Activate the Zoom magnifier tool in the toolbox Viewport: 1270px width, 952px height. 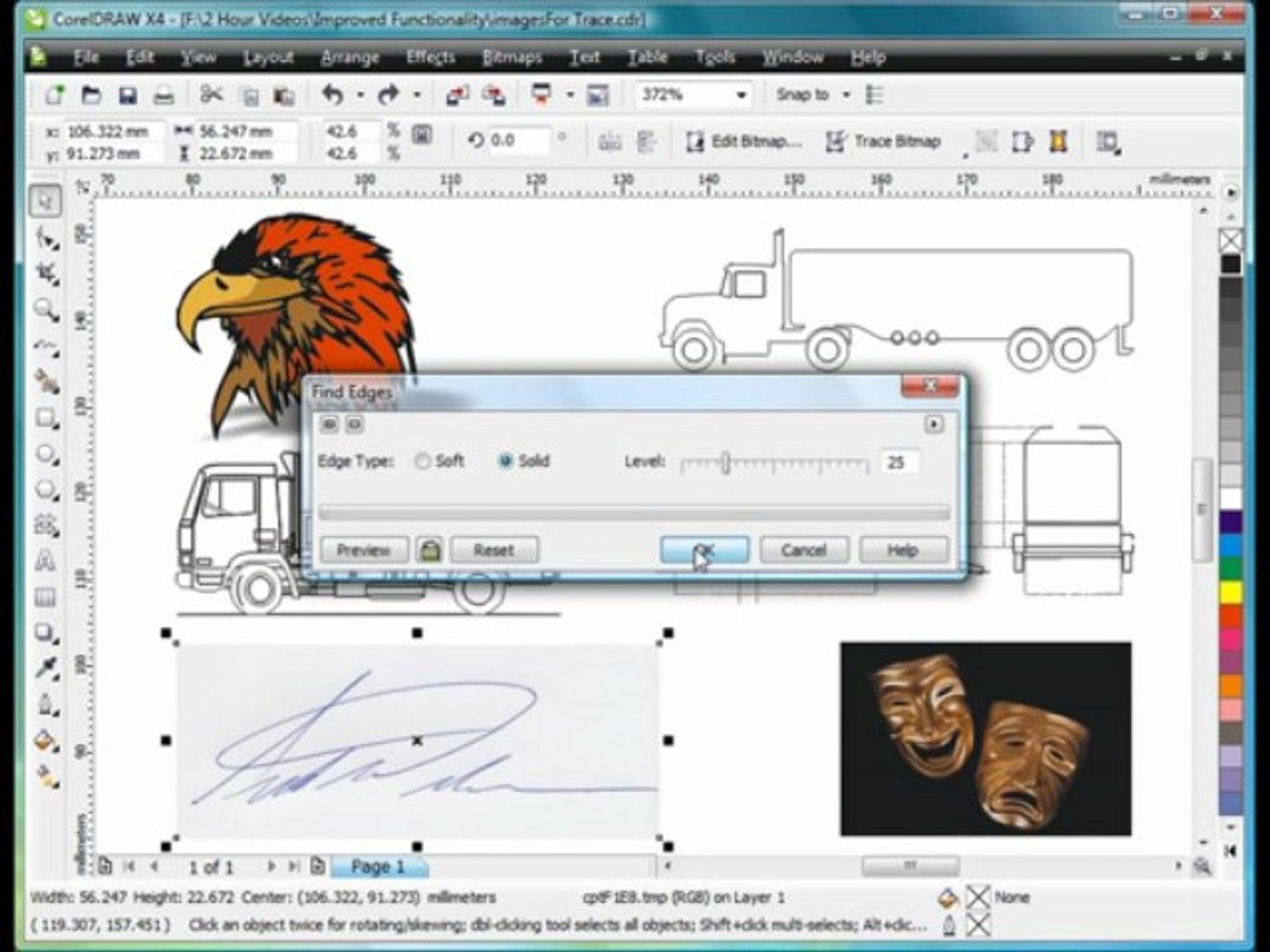point(46,309)
